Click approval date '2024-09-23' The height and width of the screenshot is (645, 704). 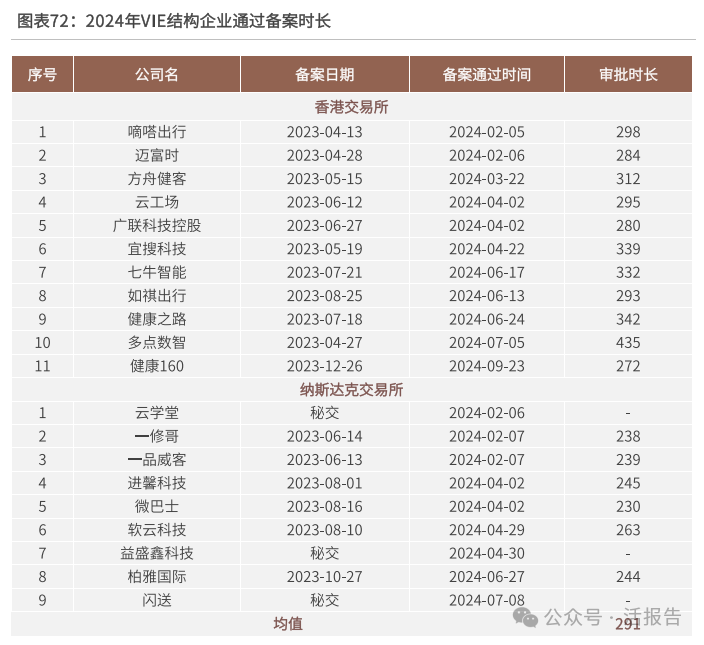487,366
